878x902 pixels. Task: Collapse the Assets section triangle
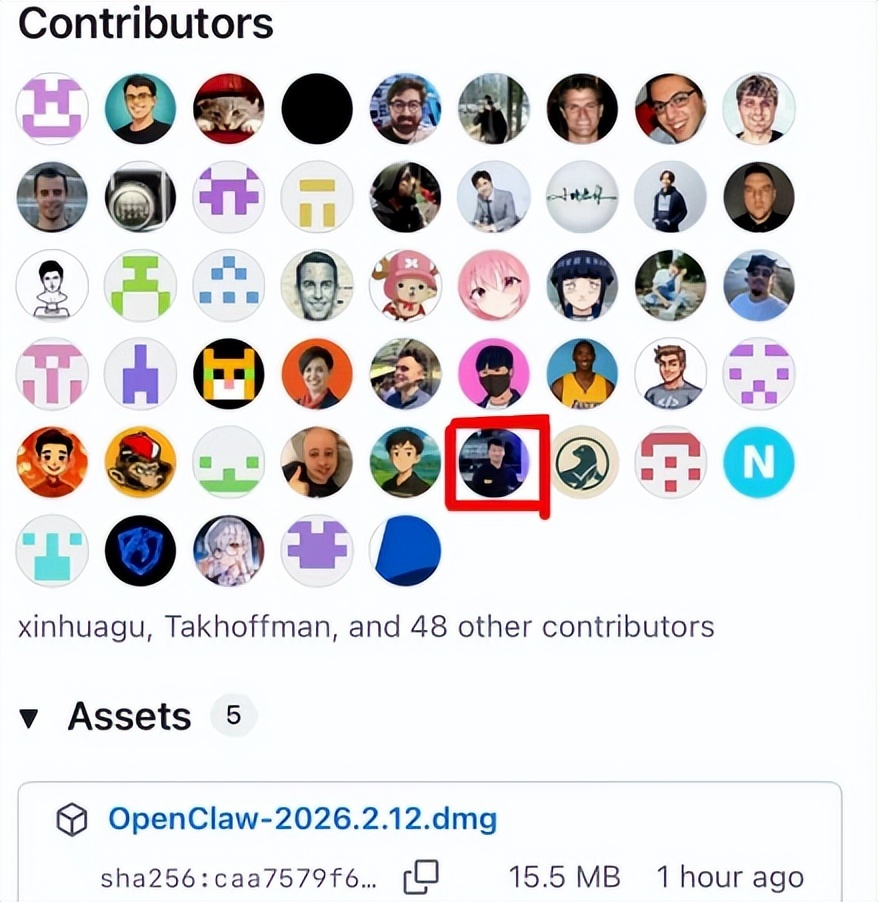tap(29, 717)
